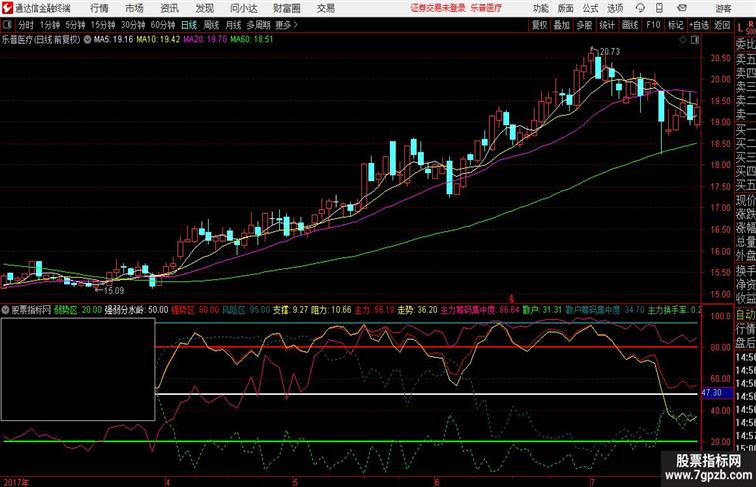
Task: Click the 15.09 low price label
Action: (114, 291)
